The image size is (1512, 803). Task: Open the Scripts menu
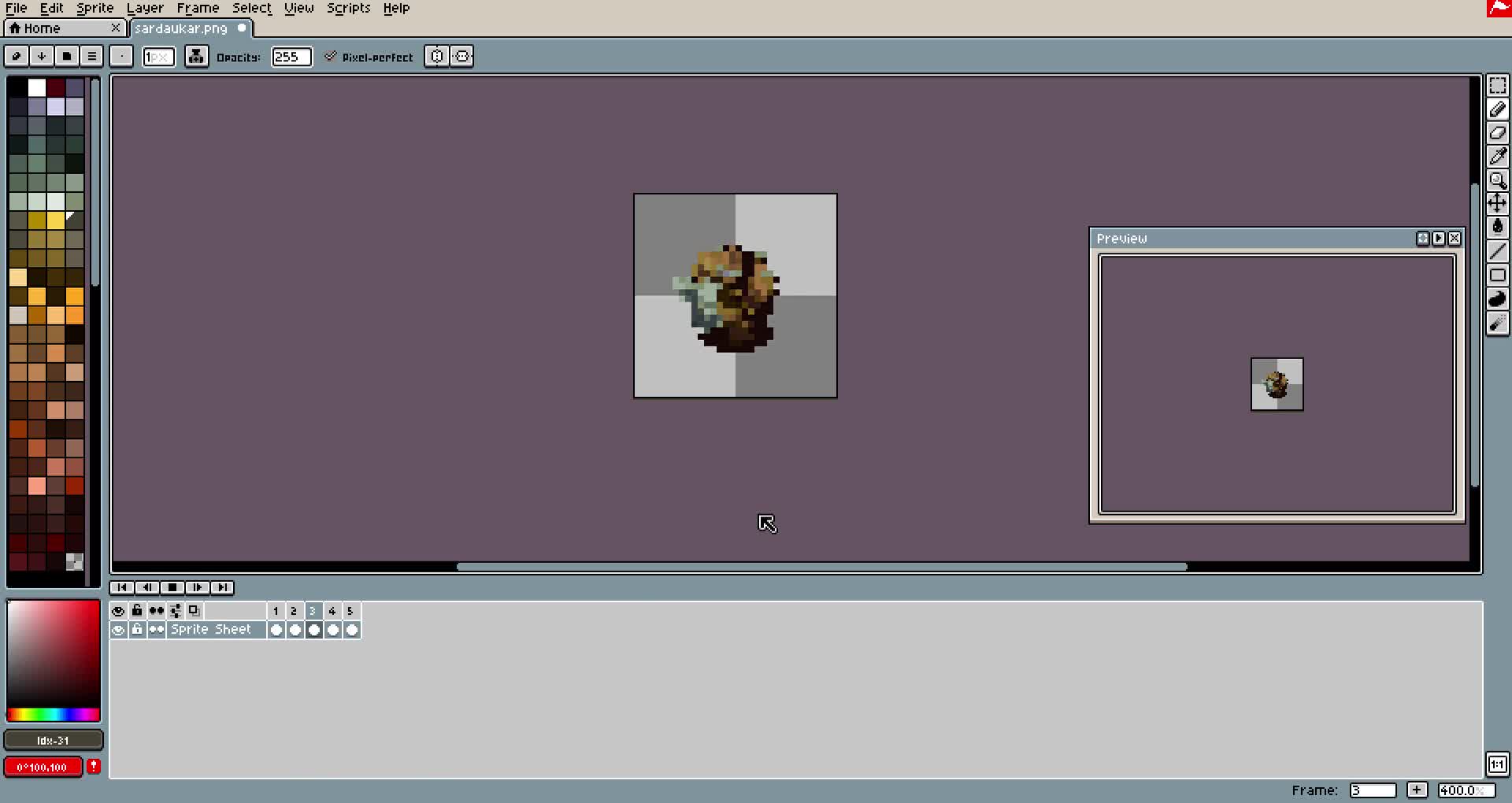(x=349, y=8)
